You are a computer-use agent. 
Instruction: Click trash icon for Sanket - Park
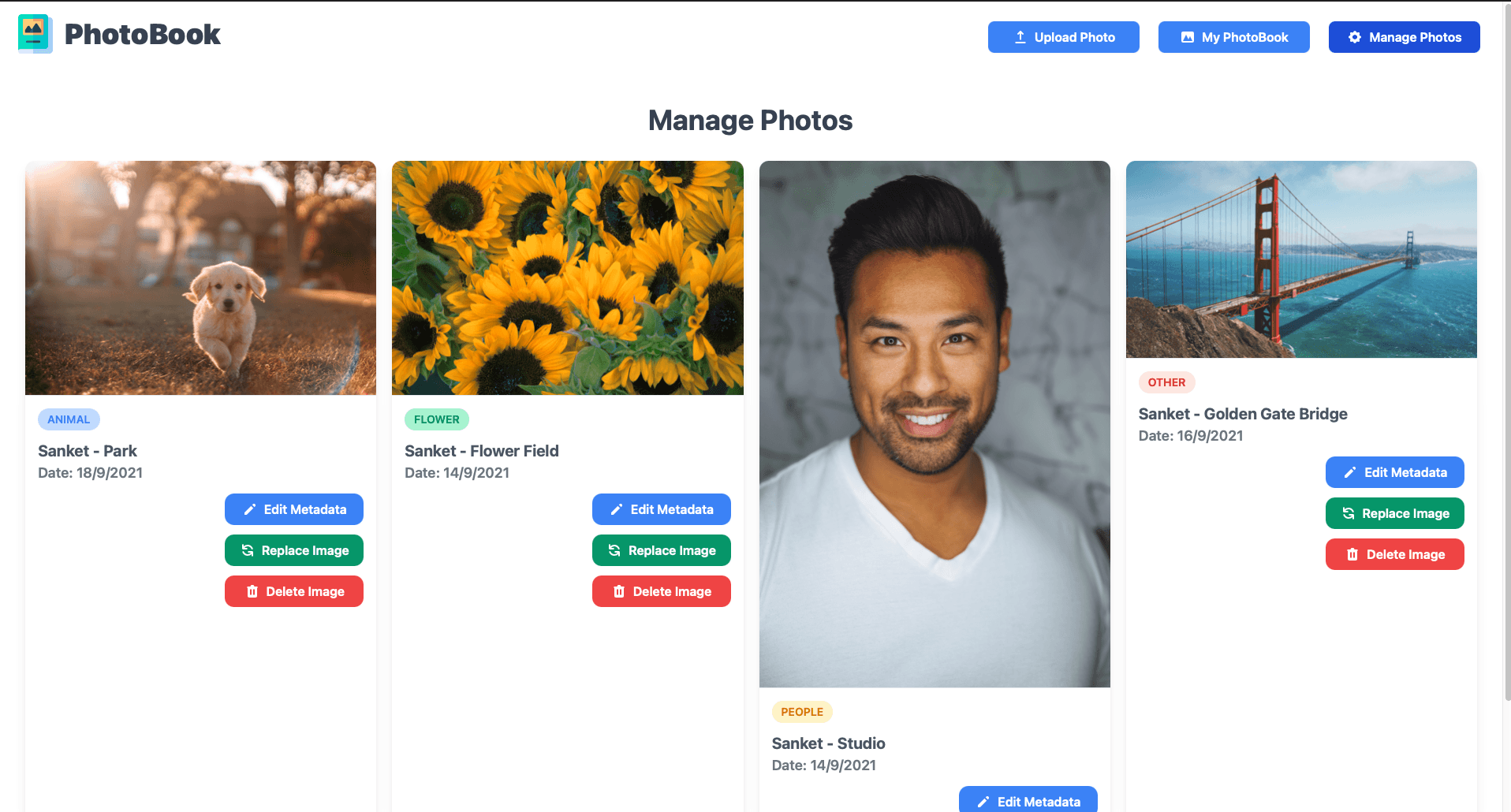click(x=252, y=591)
